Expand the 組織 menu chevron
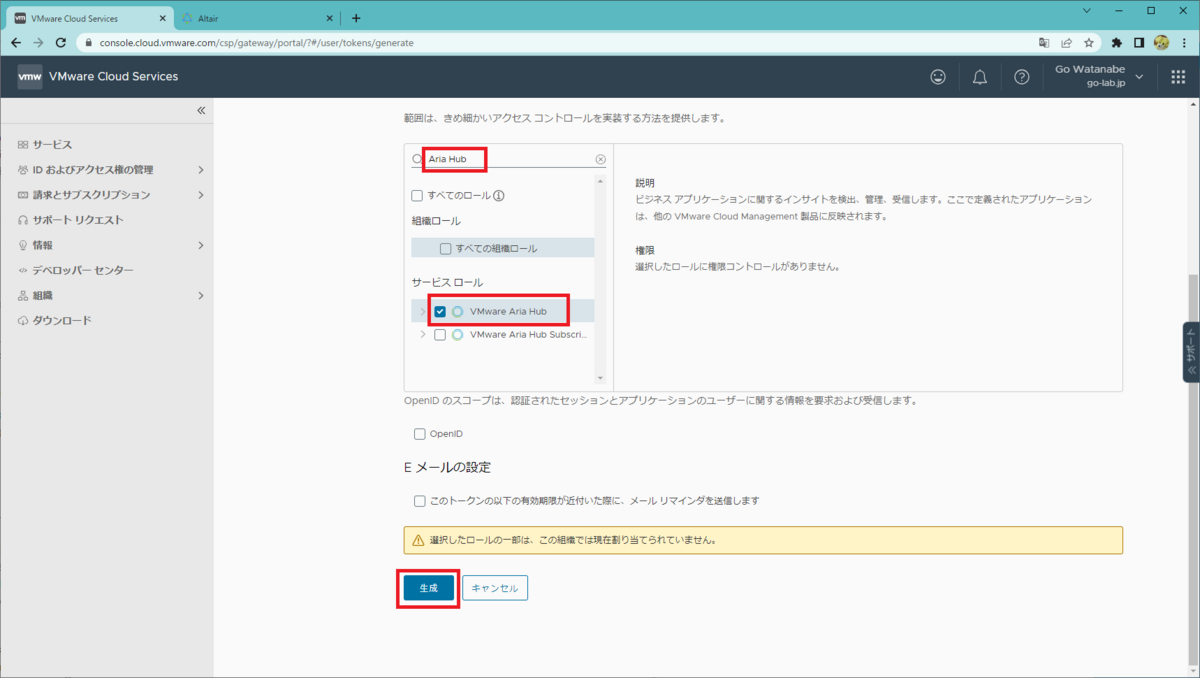Viewport: 1200px width, 678px height. click(x=200, y=296)
